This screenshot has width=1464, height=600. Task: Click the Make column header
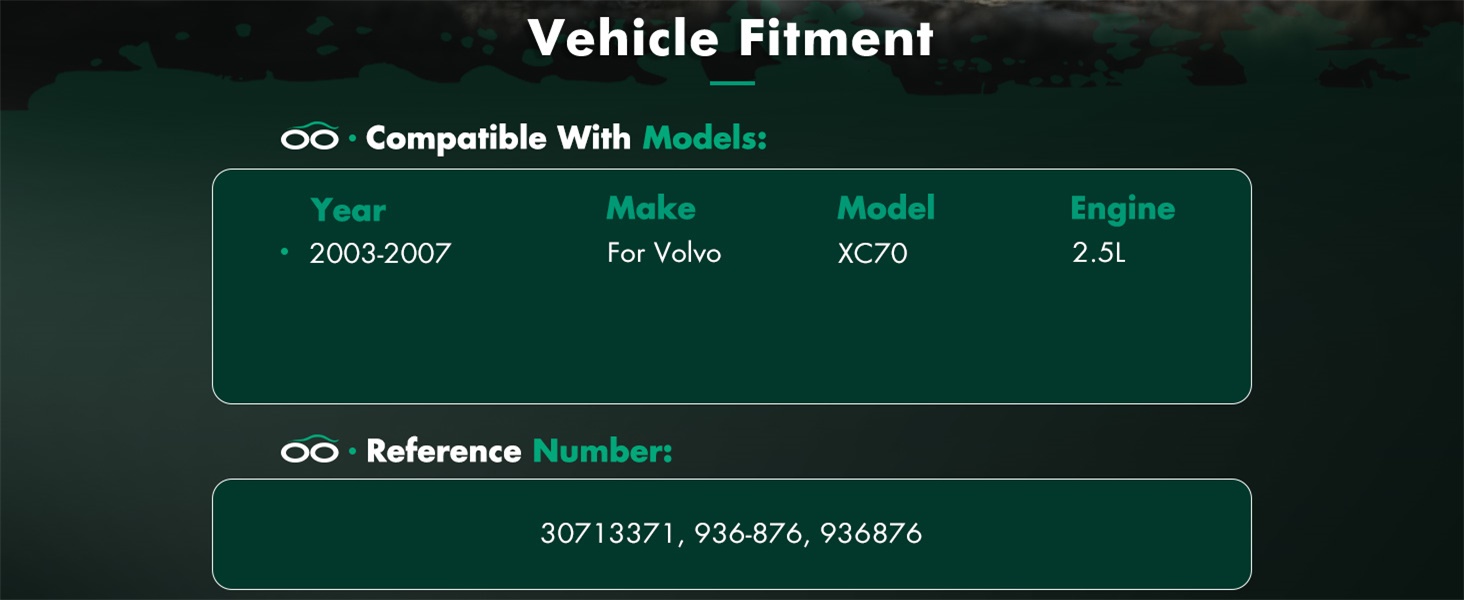[651, 208]
